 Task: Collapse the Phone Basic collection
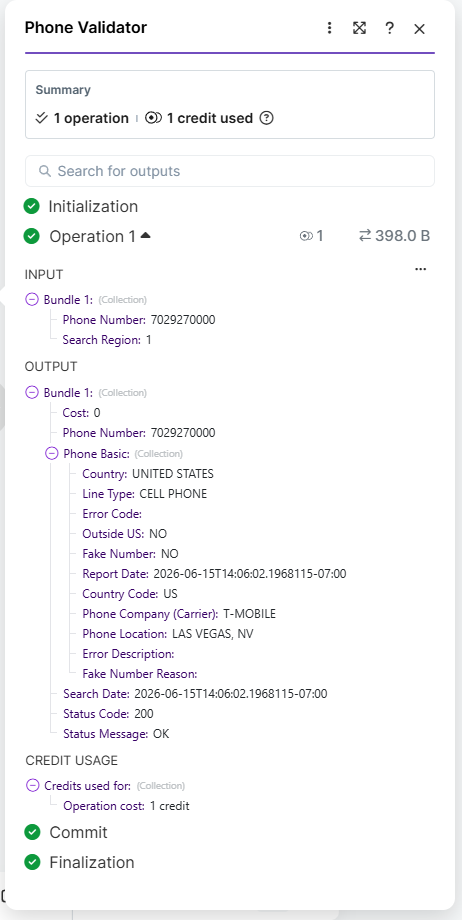pyautogui.click(x=52, y=453)
